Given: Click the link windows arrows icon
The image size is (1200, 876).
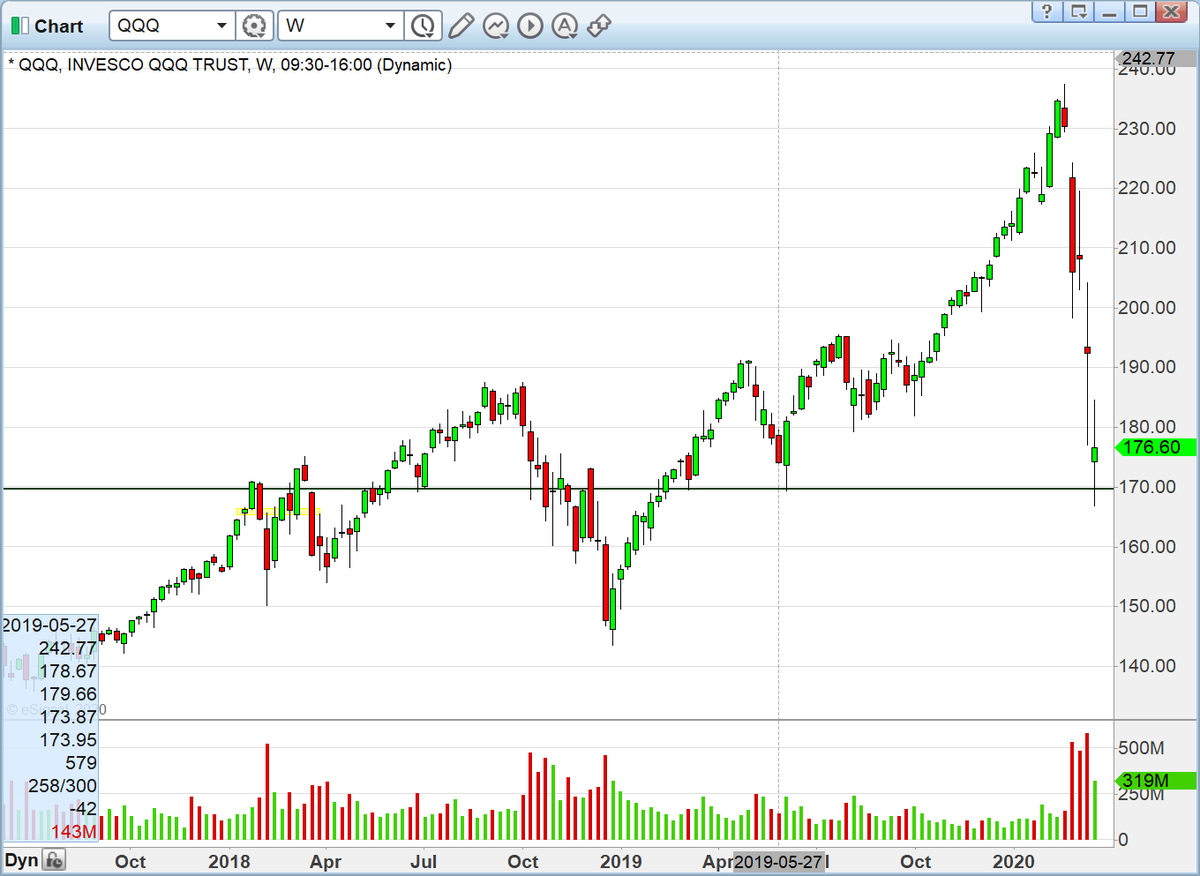Looking at the screenshot, I should pos(599,26).
